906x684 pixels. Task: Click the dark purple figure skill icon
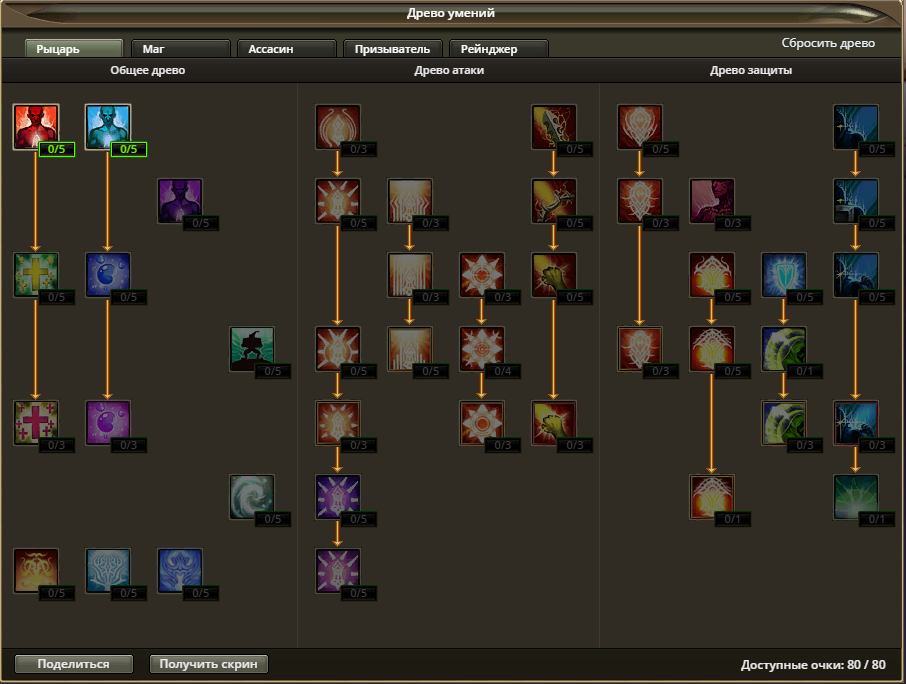pyautogui.click(x=180, y=201)
